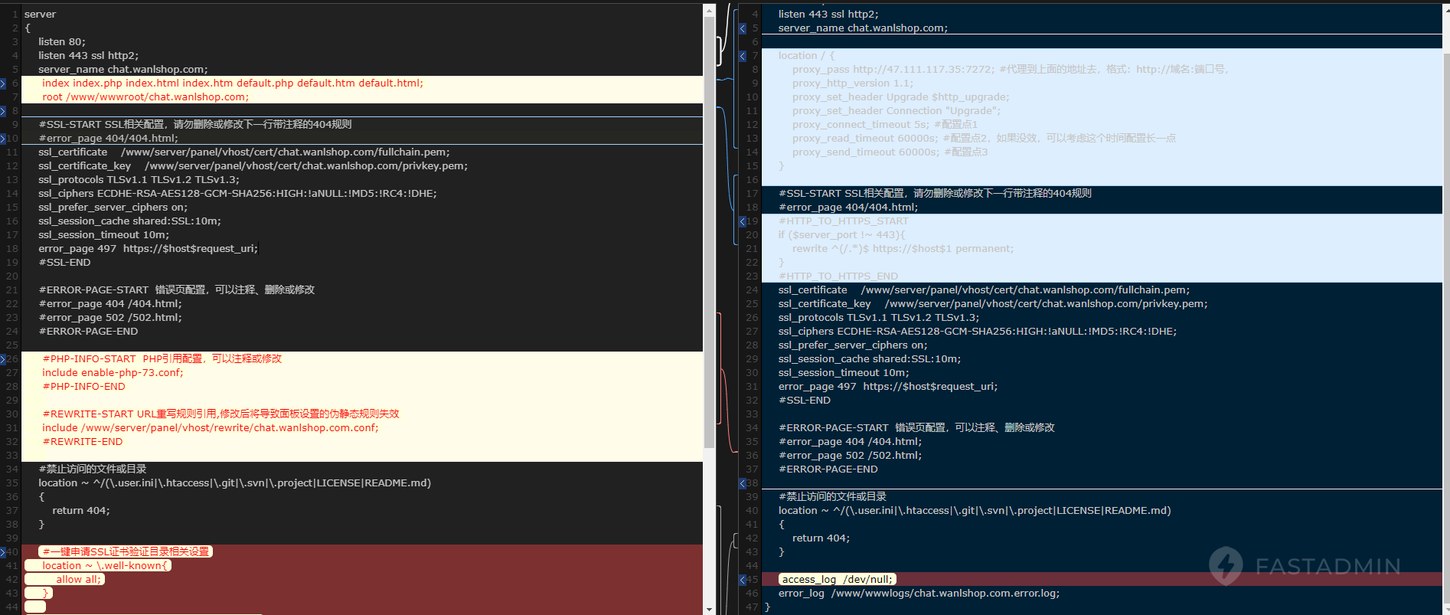This screenshot has height=615, width=1450.
Task: Click the 'listen 80;' line in left pane
Action: (x=61, y=42)
